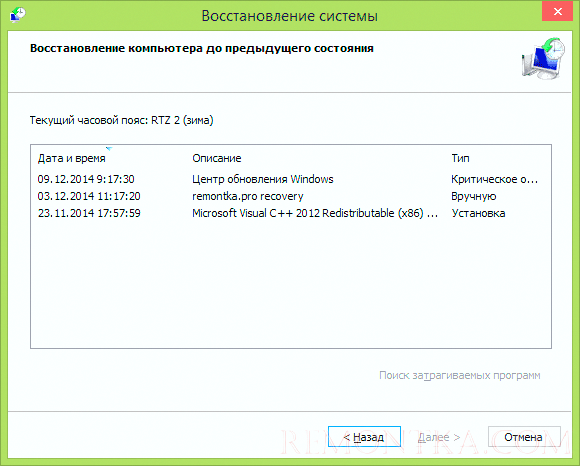Screen dimensions: 580x466
Task: Close the System Restore window
Action: coord(557,11)
